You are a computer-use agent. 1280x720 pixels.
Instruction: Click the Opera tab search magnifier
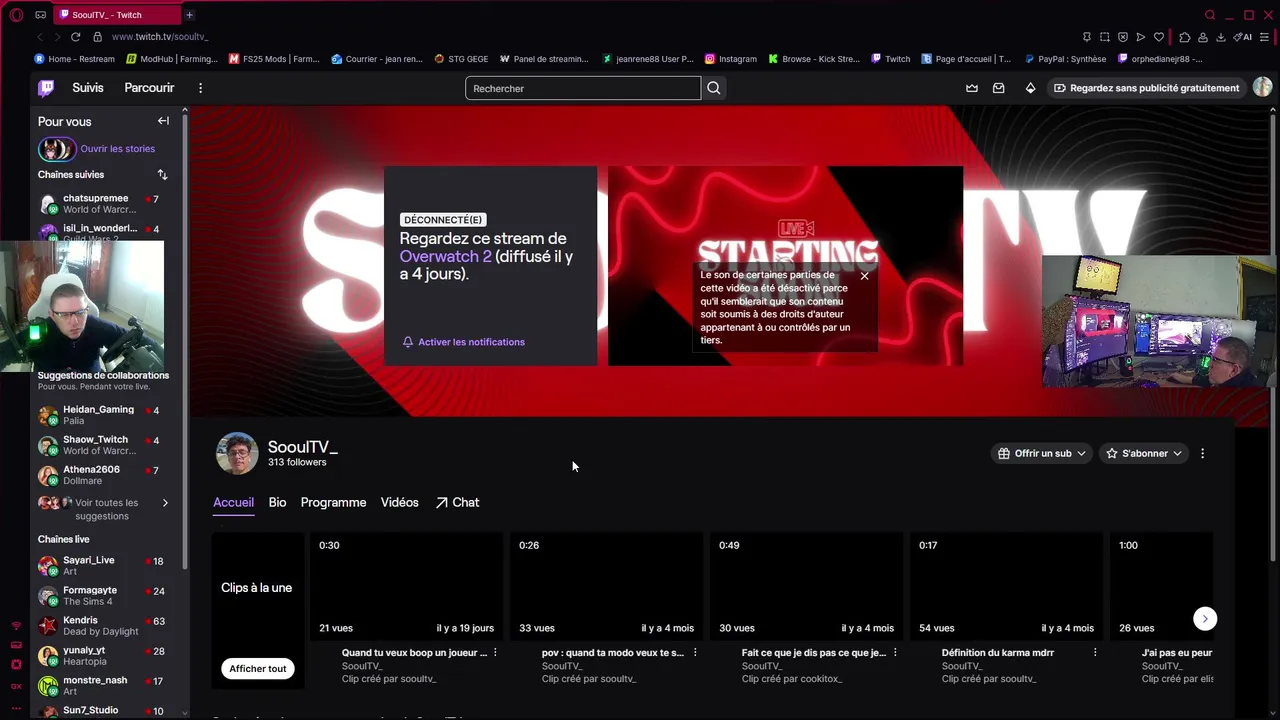(x=1210, y=15)
